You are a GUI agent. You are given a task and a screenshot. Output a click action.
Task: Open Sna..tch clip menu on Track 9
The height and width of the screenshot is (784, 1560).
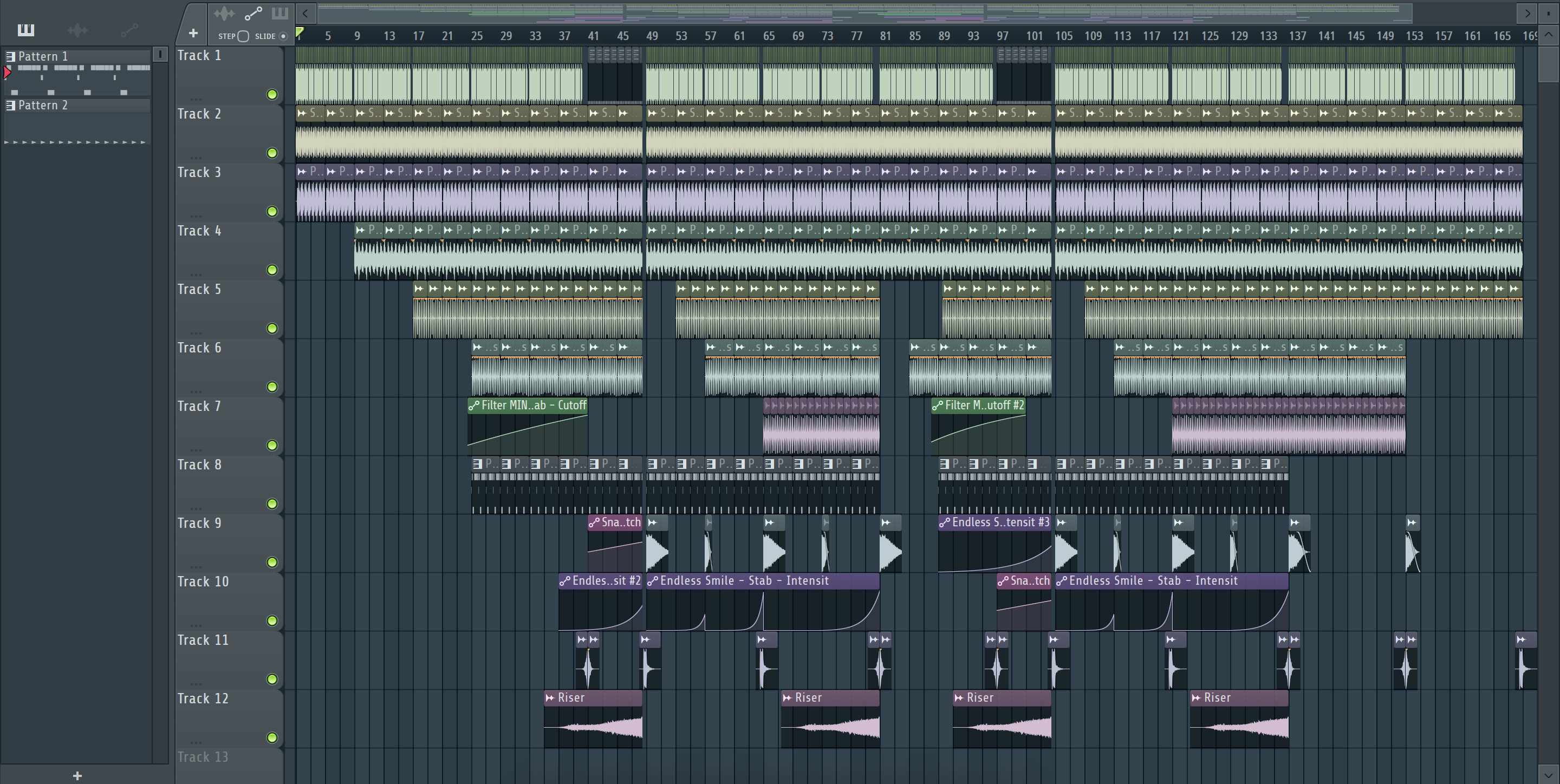coord(594,522)
